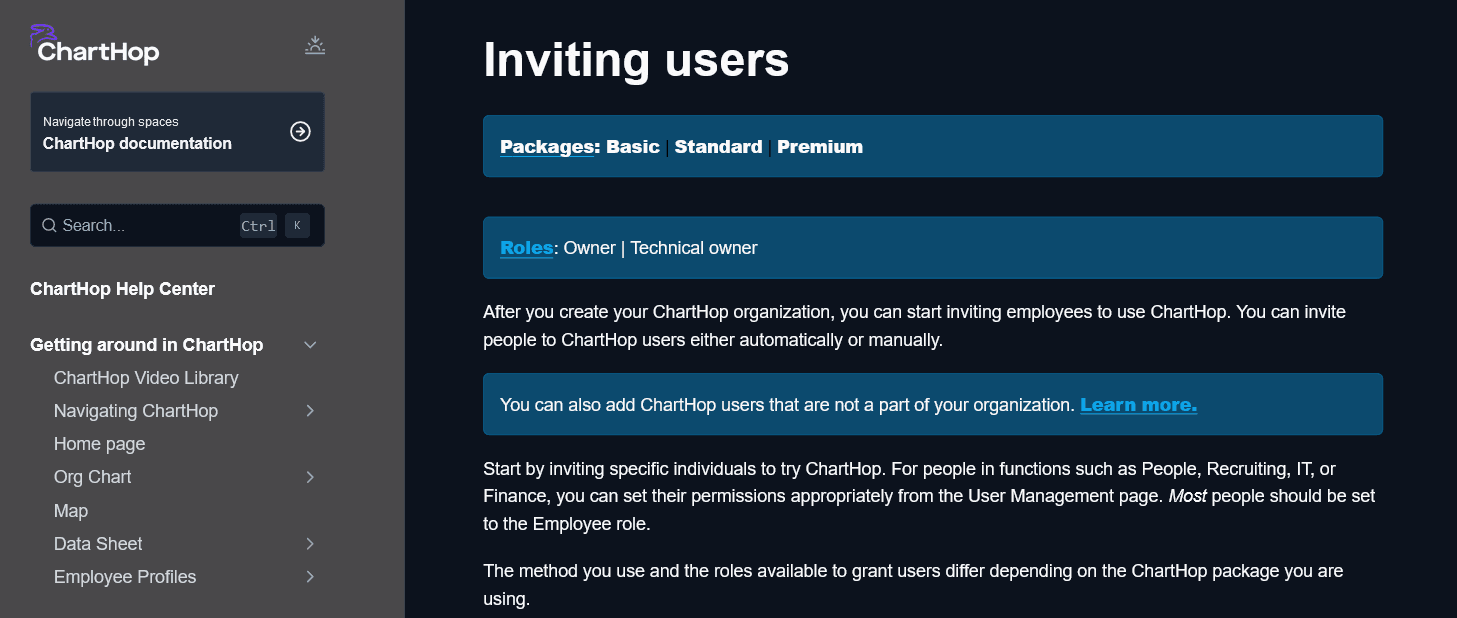The width and height of the screenshot is (1457, 618).
Task: Expand the Org Chart submenu chevron
Action: tap(310, 477)
